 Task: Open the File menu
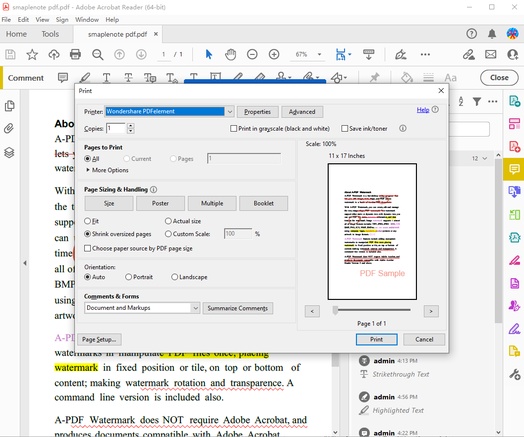pos(6,20)
